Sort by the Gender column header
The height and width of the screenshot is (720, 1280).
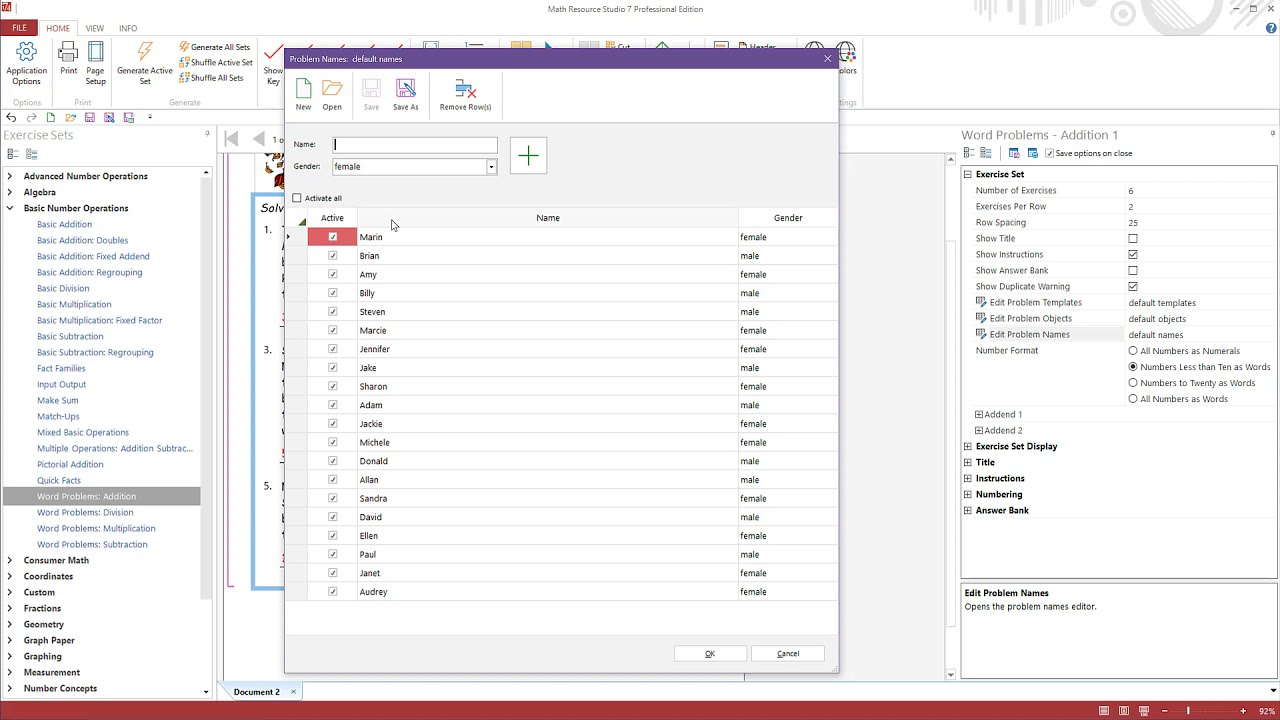click(x=788, y=218)
